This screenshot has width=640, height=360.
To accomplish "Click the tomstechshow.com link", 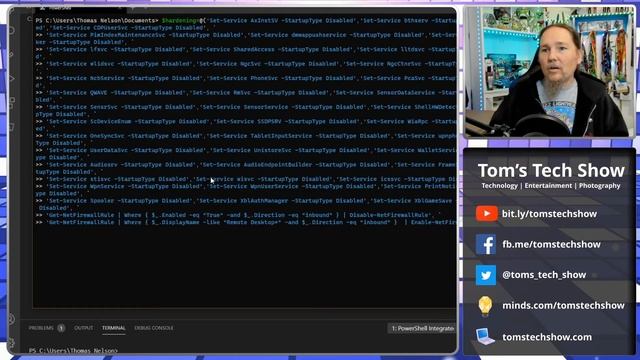I will click(547, 337).
